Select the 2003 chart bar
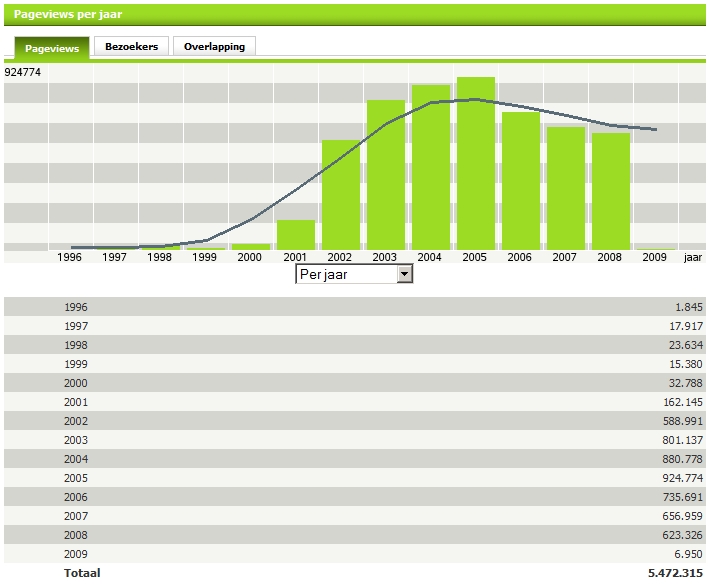This screenshot has height=584, width=709. pos(386,175)
